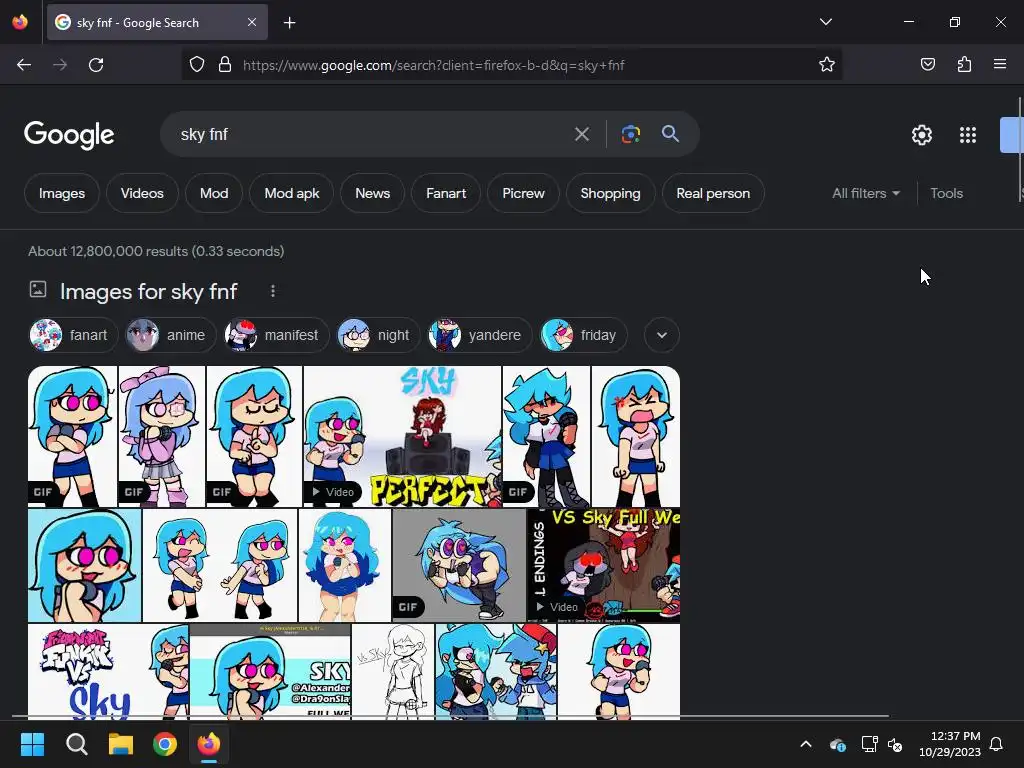Switch to the Videos results tab
The image size is (1024, 768).
click(x=142, y=193)
